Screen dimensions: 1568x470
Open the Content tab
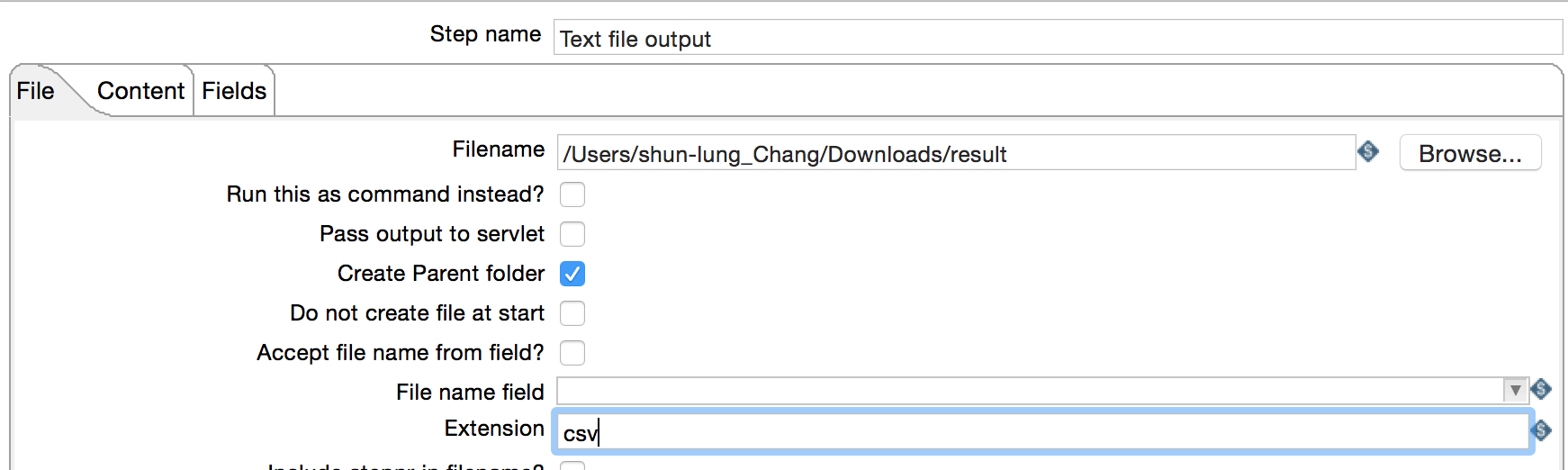point(140,91)
